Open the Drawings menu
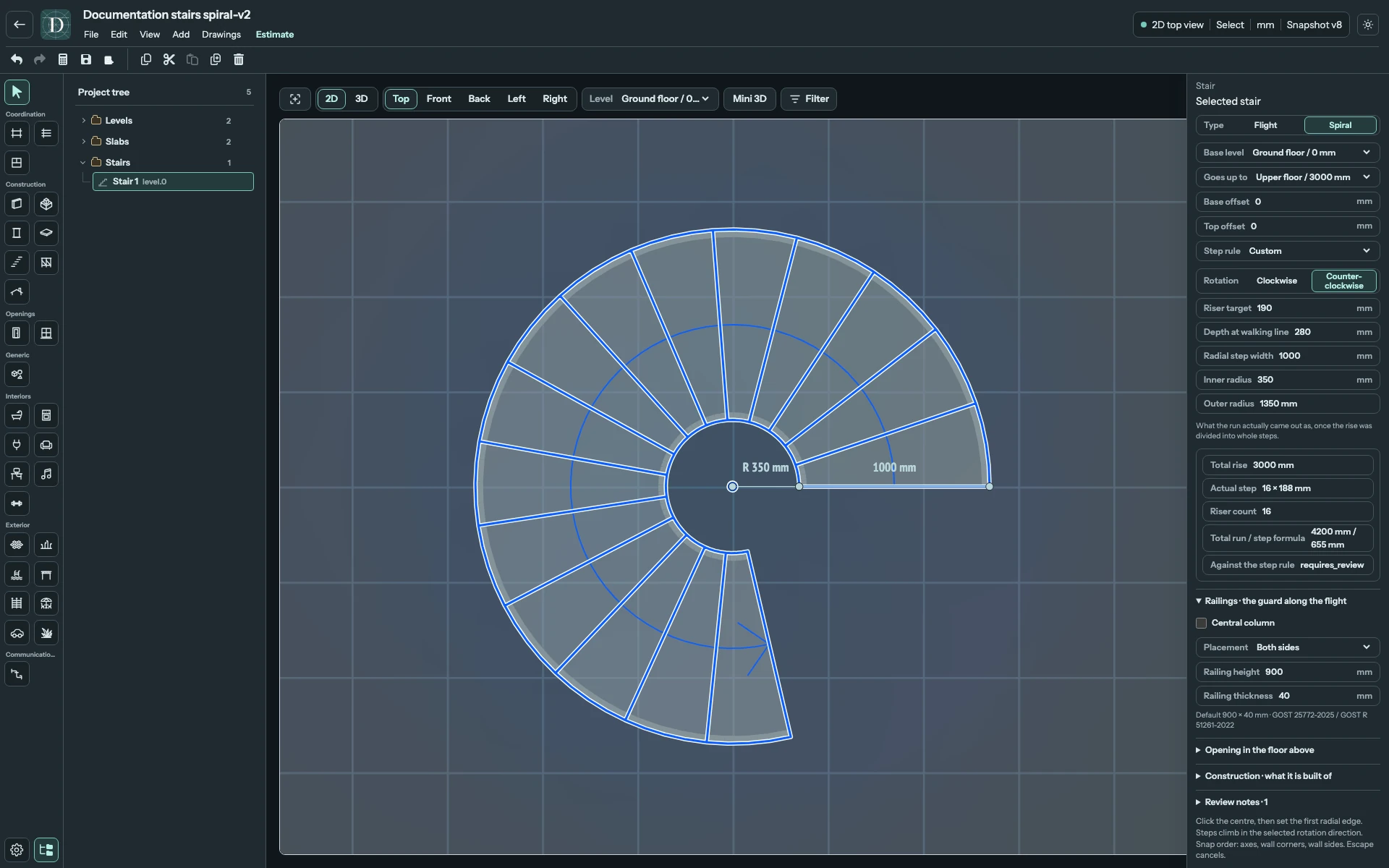Screen dimensions: 1389x868 pos(221,35)
